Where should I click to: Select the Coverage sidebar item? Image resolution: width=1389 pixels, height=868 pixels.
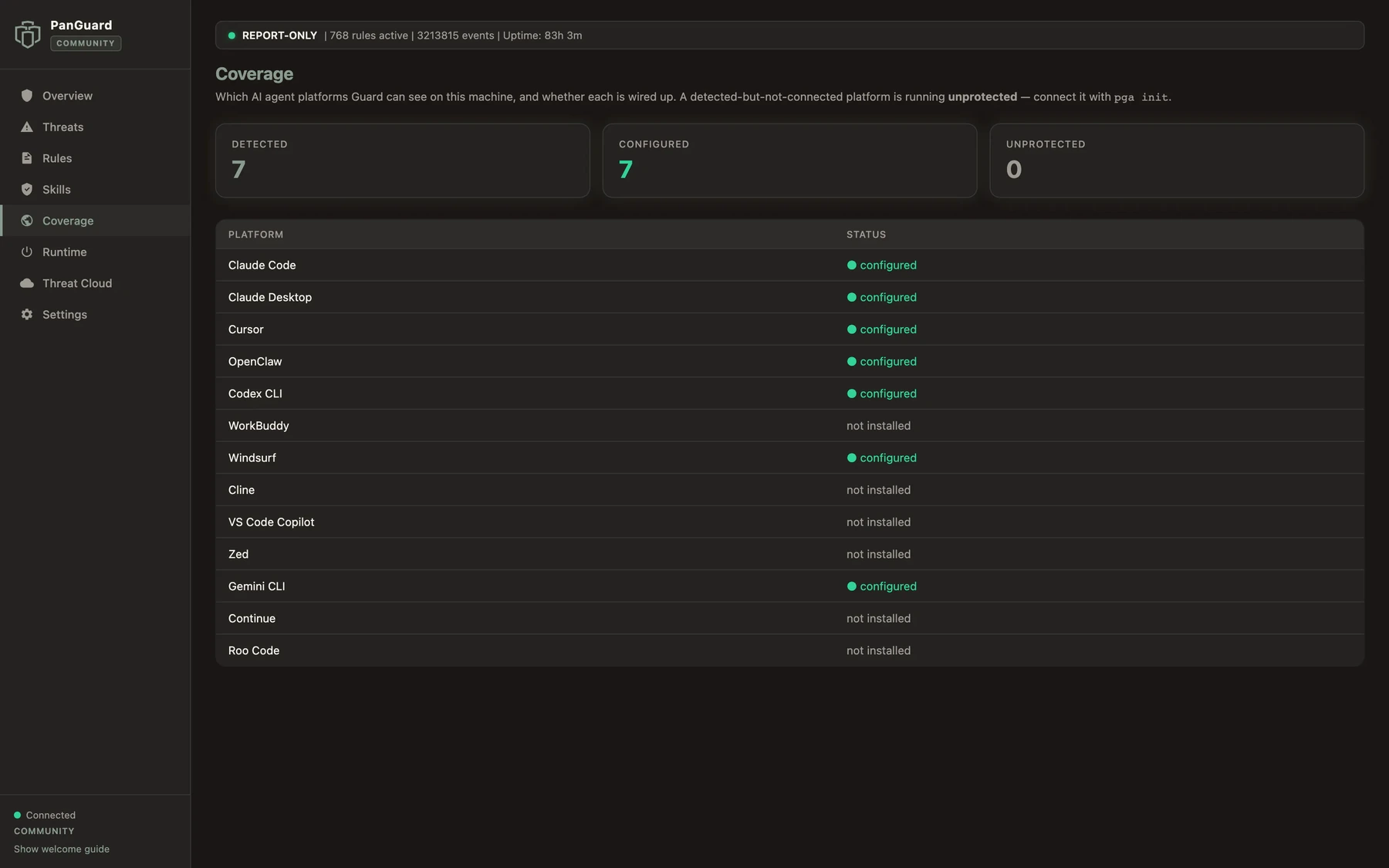(96, 221)
